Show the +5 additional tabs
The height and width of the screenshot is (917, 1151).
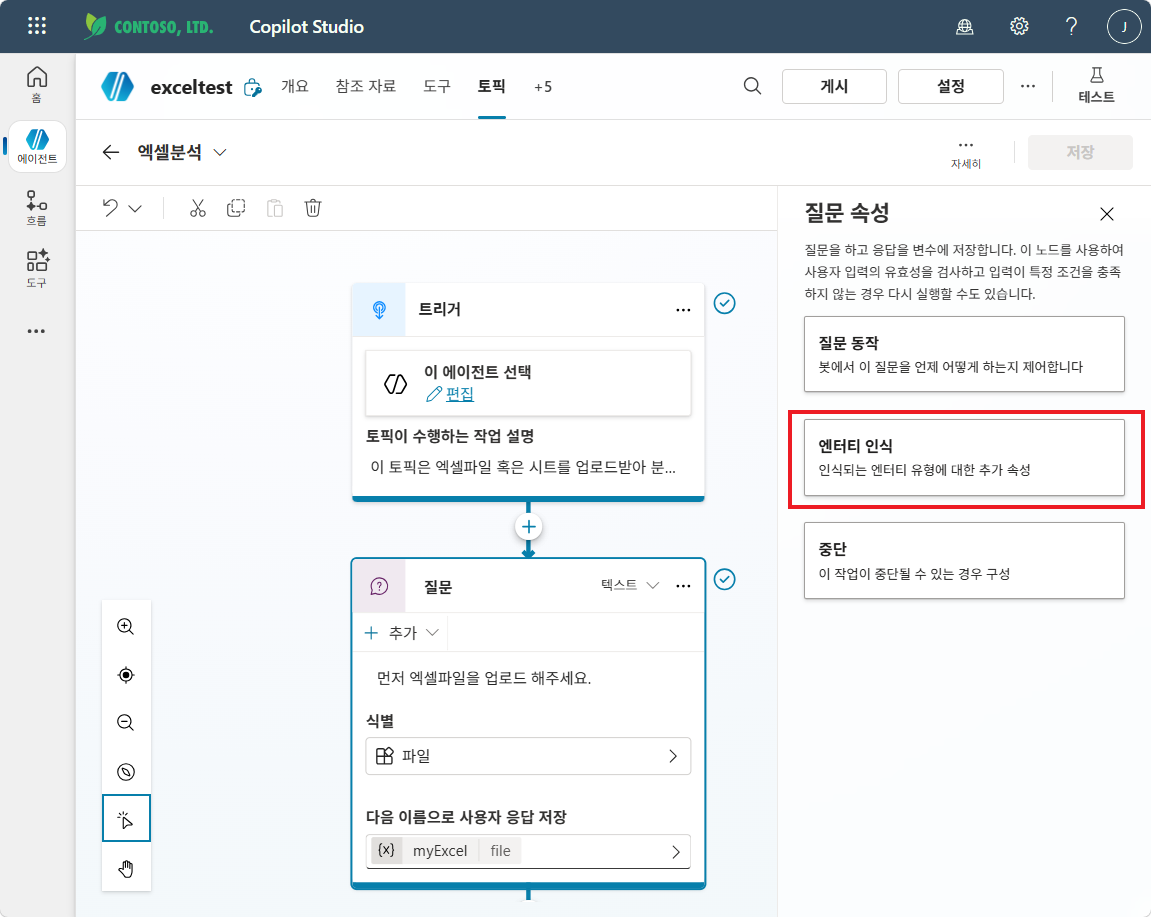tap(542, 87)
